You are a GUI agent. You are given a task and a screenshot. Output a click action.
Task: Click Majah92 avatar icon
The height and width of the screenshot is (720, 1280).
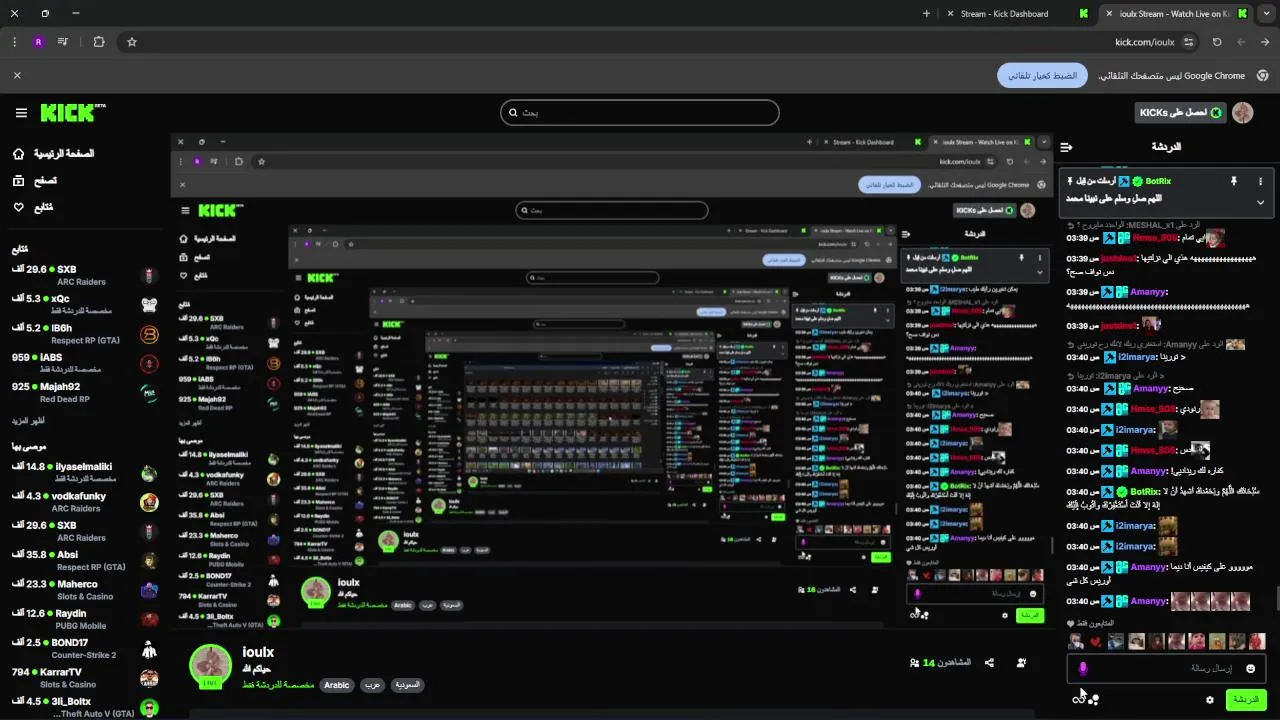point(149,393)
